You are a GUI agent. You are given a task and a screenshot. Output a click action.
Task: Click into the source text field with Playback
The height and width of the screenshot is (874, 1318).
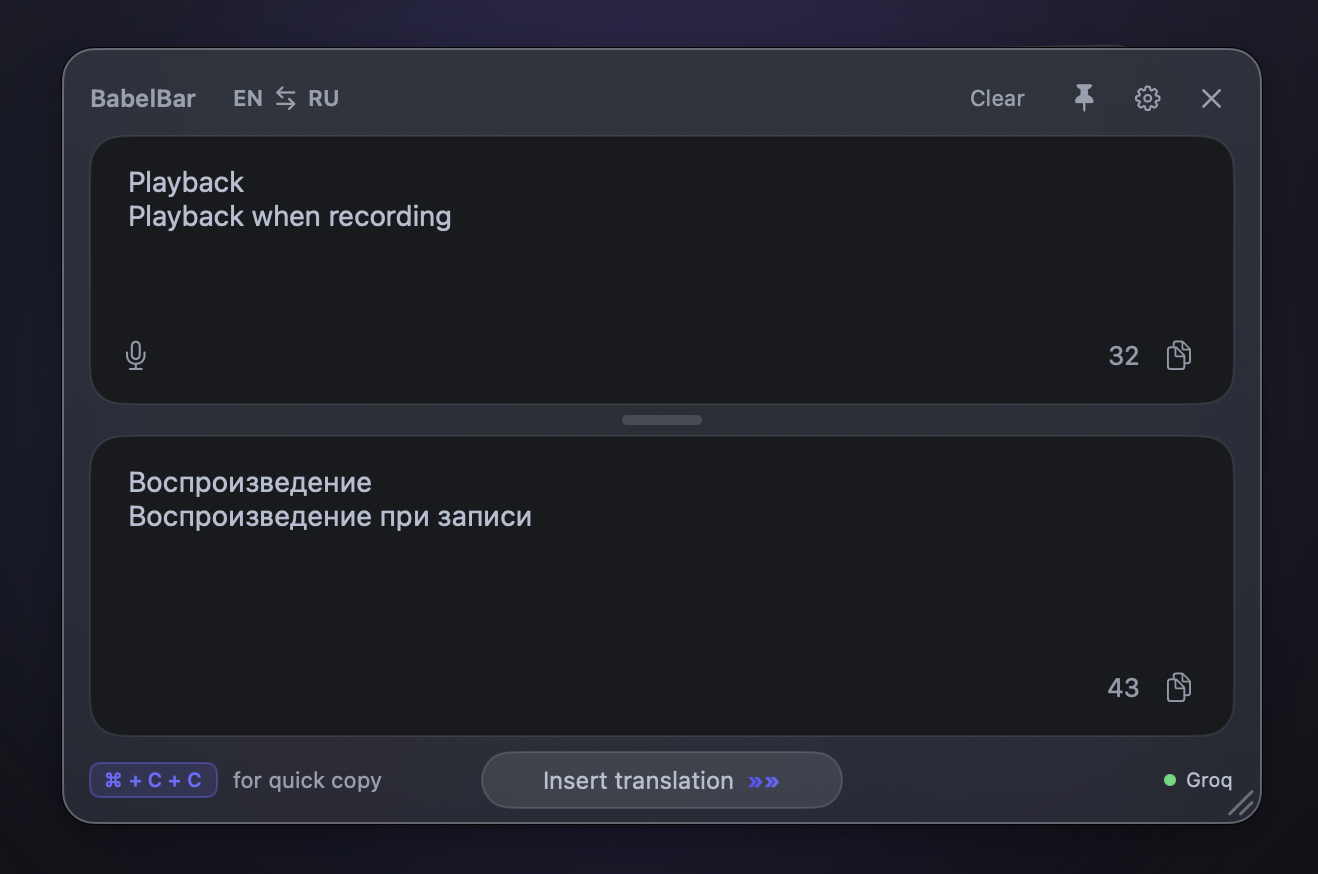click(x=661, y=270)
